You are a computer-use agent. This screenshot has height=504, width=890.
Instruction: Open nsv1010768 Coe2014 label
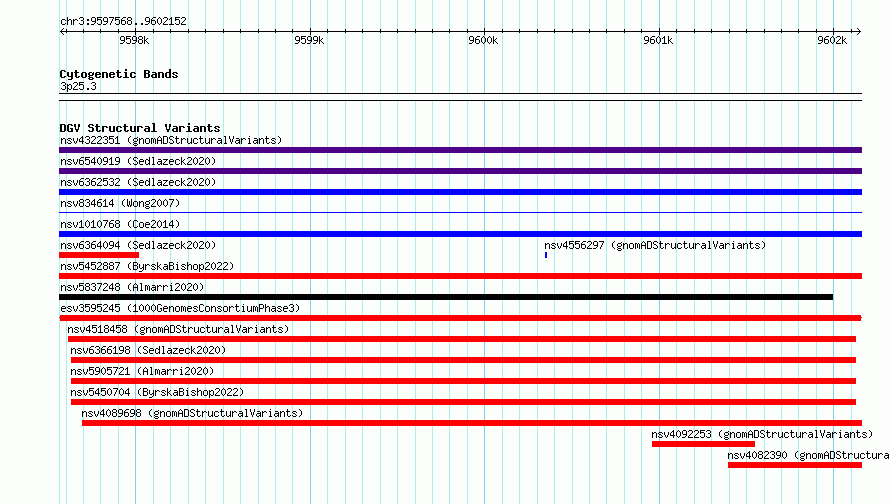pyautogui.click(x=120, y=224)
